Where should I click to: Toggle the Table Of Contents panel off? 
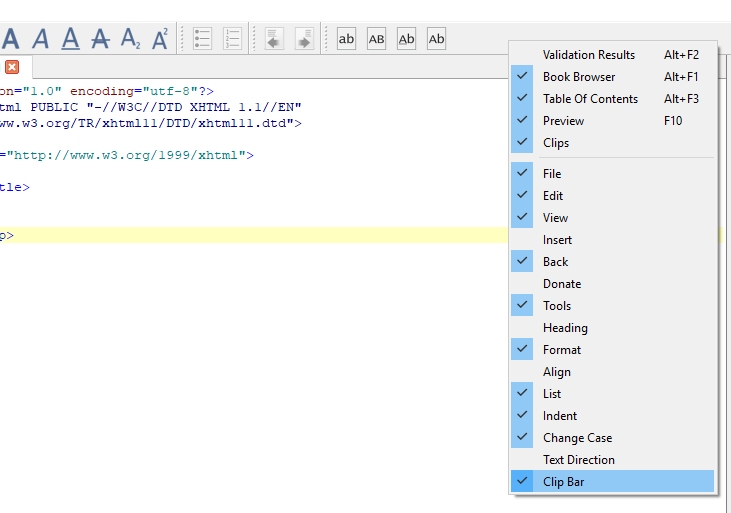(590, 99)
